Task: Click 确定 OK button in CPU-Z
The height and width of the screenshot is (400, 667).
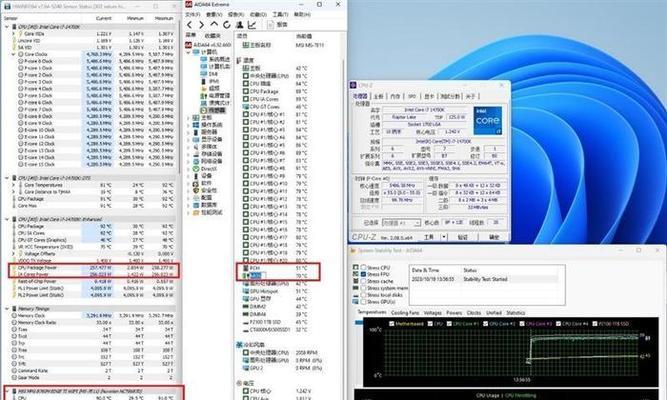Action: click(493, 237)
